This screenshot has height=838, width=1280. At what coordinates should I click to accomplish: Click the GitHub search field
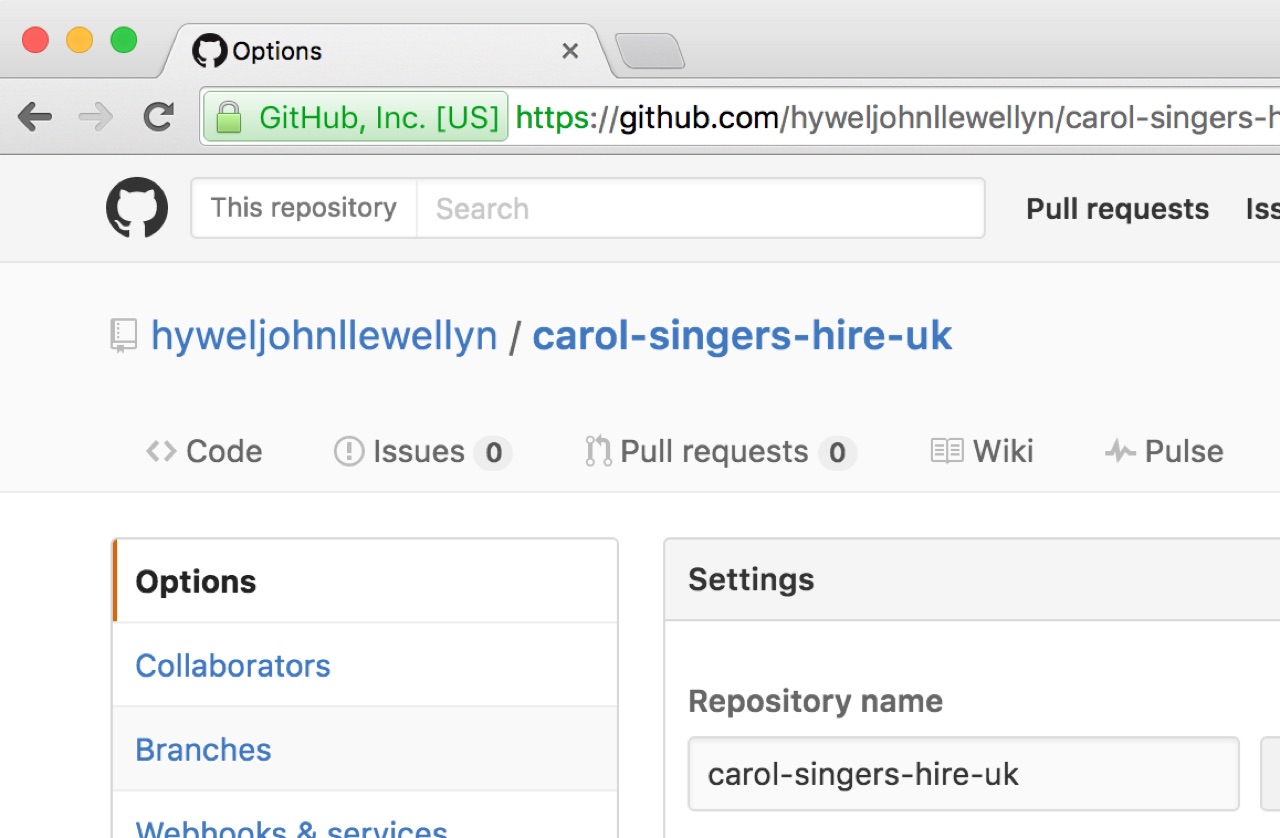point(700,208)
